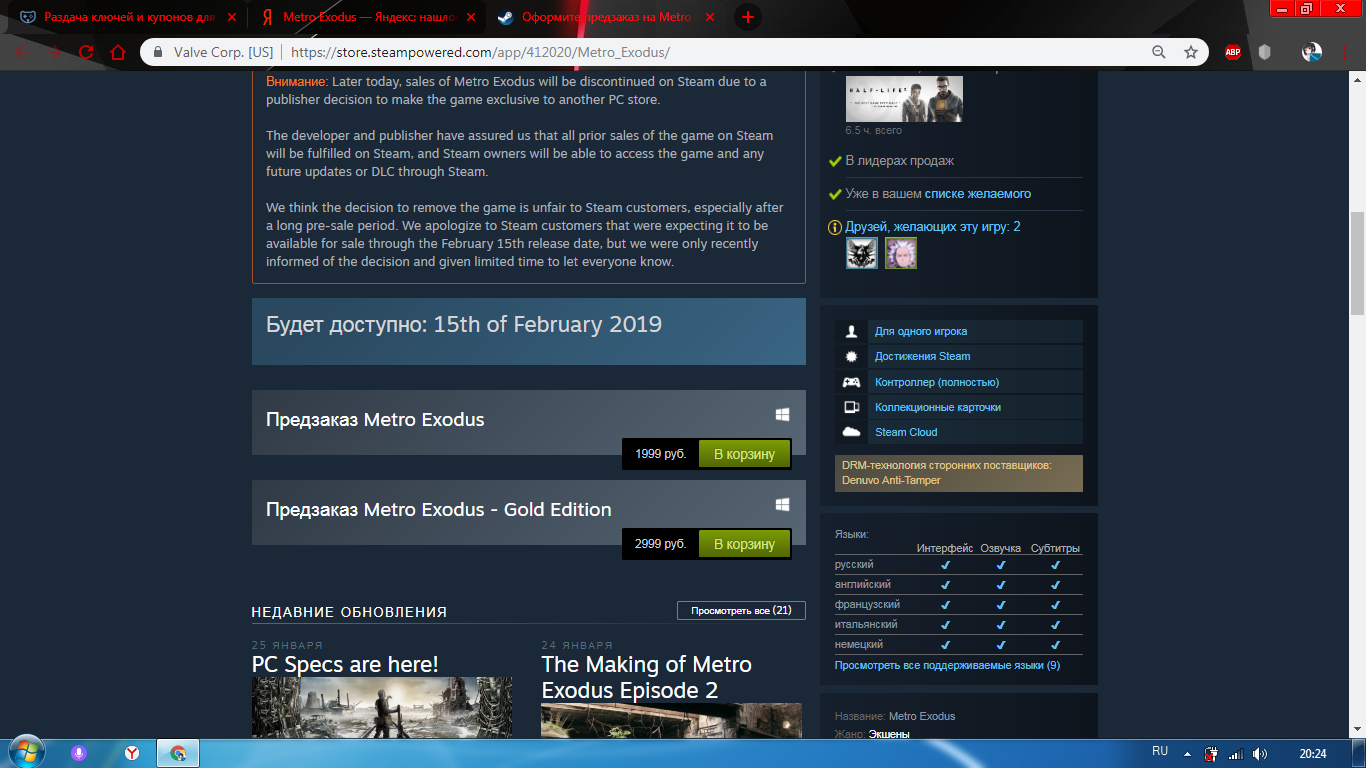The height and width of the screenshot is (768, 1366).
Task: Open Yandex Browser from the taskbar
Action: (131, 753)
